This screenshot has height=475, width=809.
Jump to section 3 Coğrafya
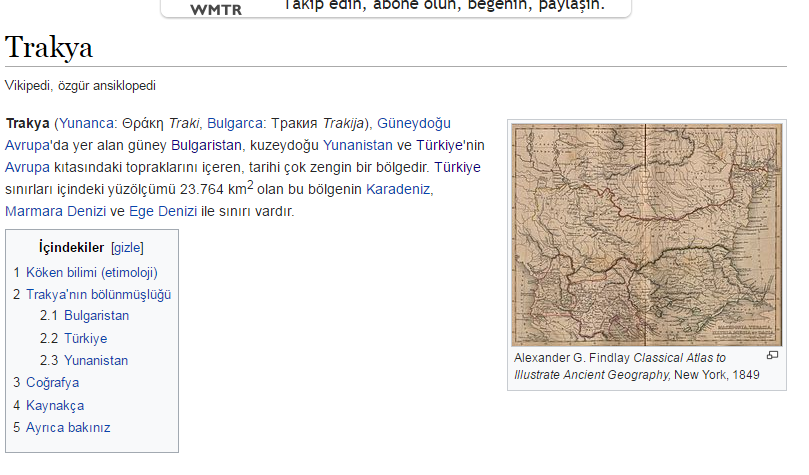[46, 383]
